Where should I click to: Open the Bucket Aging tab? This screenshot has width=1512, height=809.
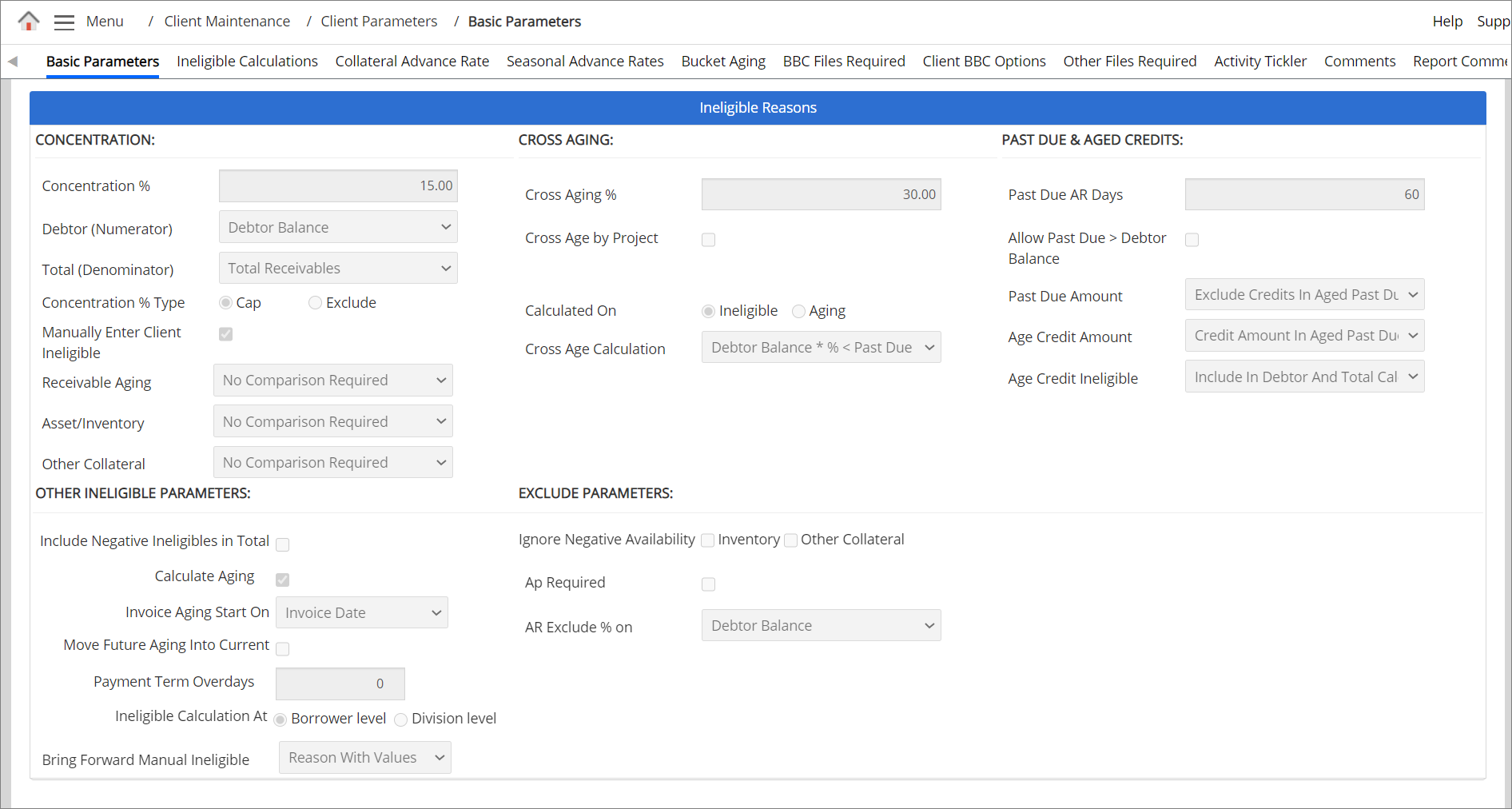tap(722, 62)
